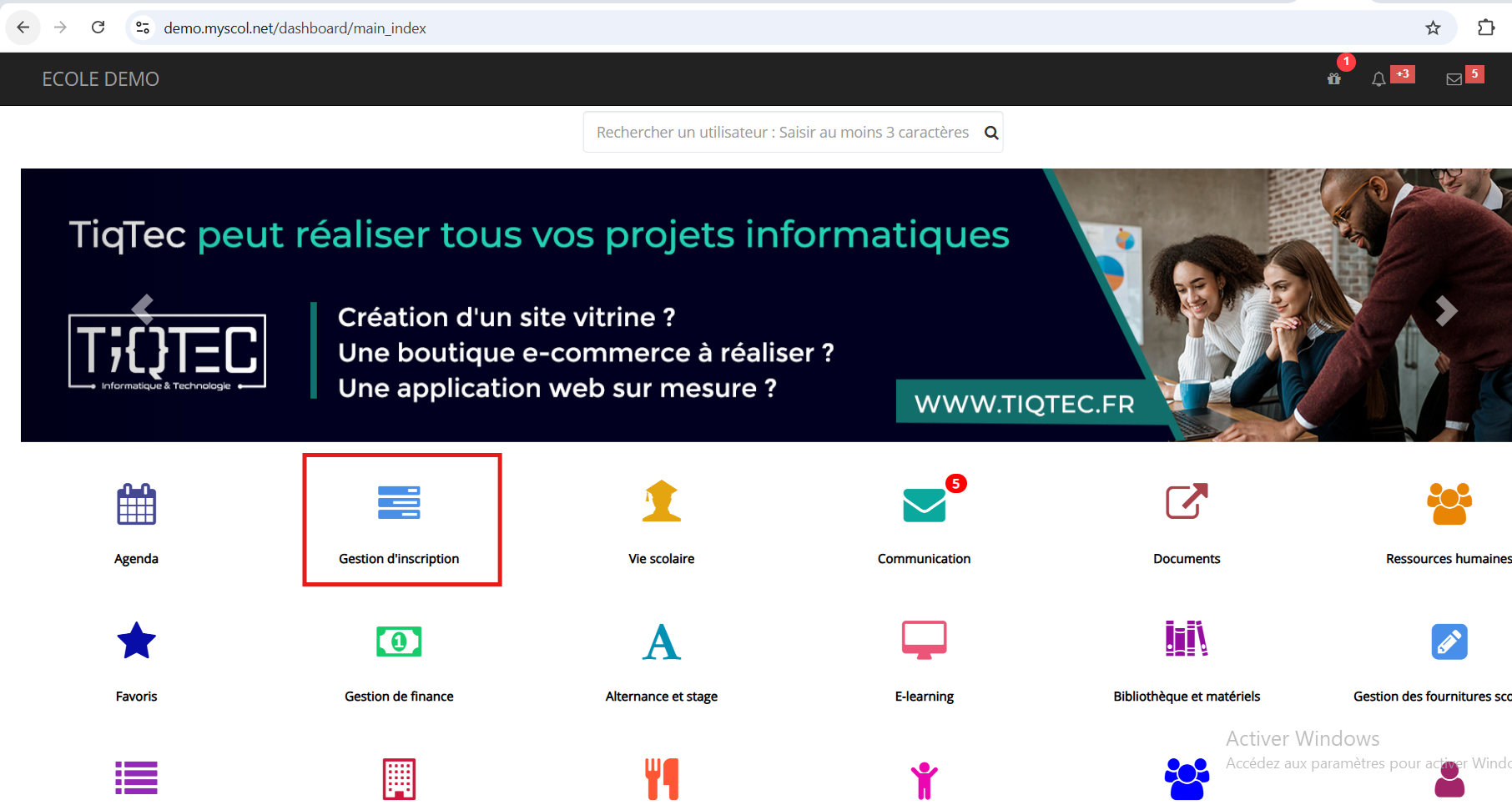Image resolution: width=1512 pixels, height=805 pixels.
Task: Click the ECOLE DEMO title link
Action: 100,79
